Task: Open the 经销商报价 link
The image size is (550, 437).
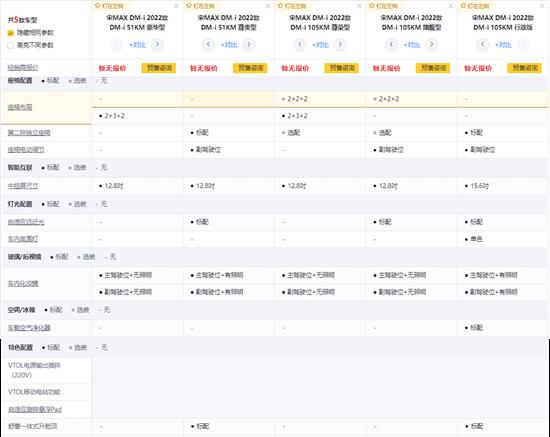Action: pos(23,68)
